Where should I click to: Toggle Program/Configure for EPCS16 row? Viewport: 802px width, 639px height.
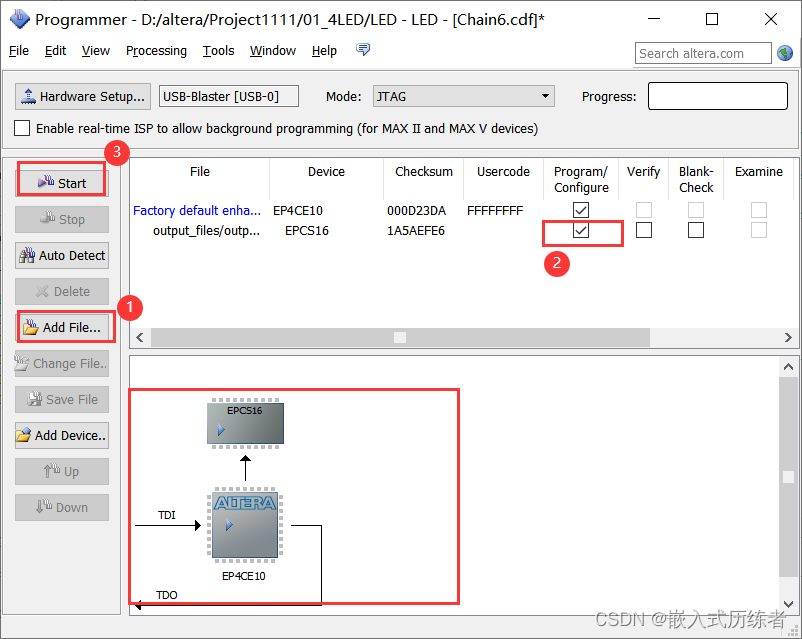pos(581,230)
